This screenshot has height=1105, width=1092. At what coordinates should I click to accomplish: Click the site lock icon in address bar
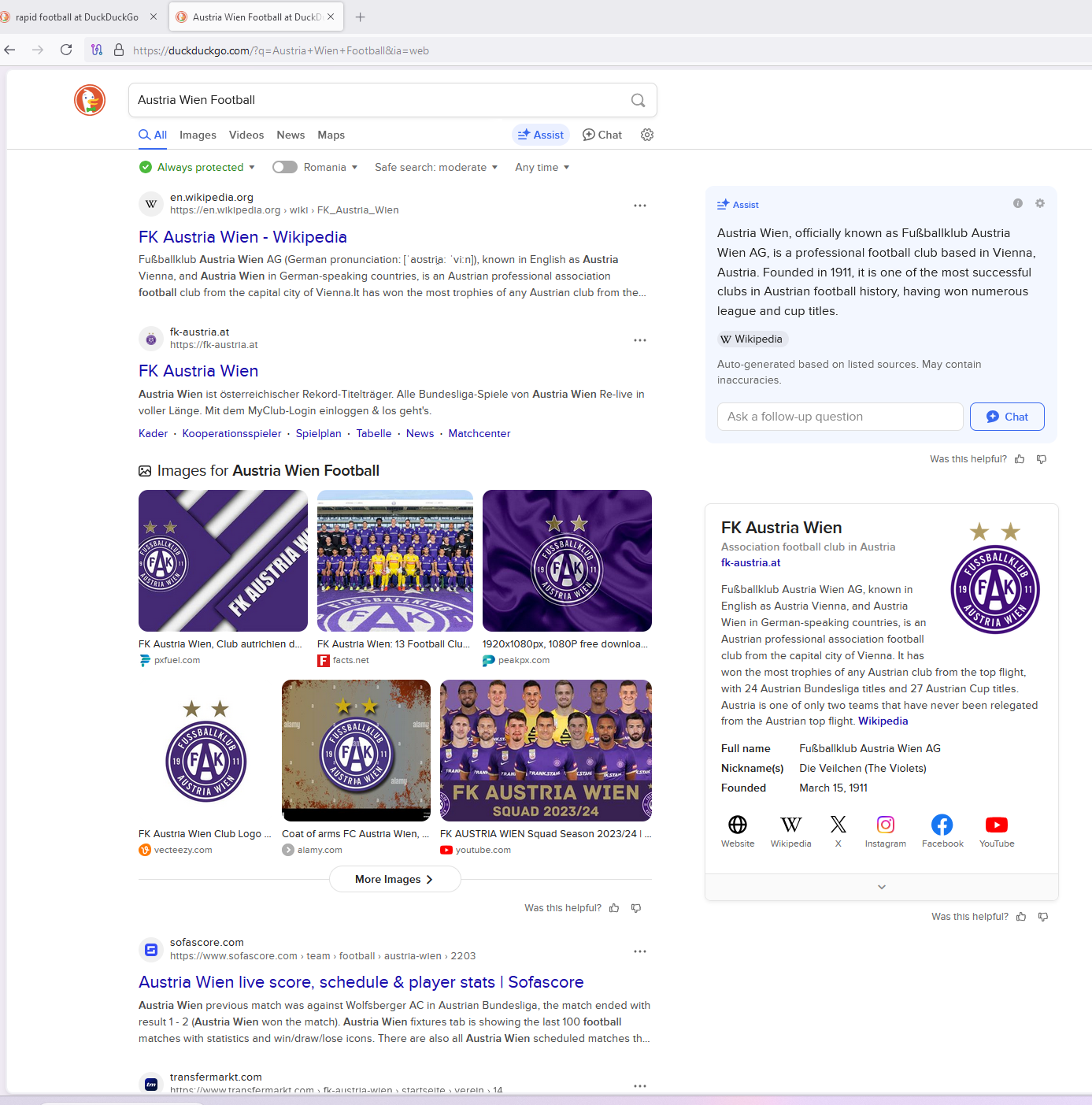119,50
